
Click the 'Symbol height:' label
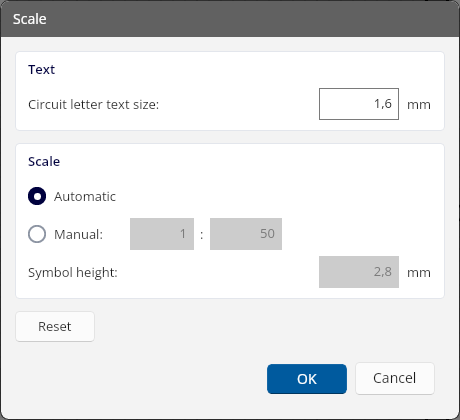coord(73,273)
